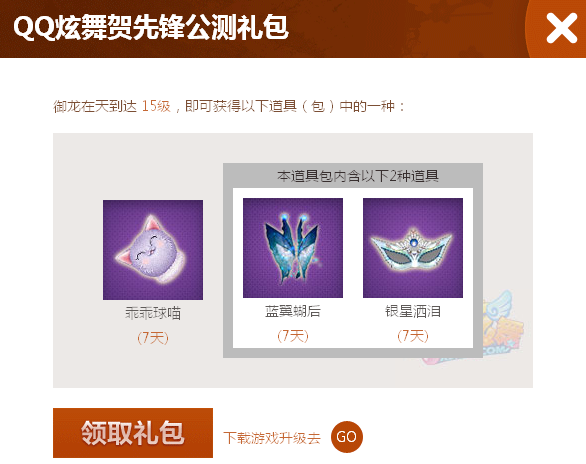Click the QQ炫舞贺先锋公测礼包 title
The height and width of the screenshot is (464, 586).
point(151,27)
